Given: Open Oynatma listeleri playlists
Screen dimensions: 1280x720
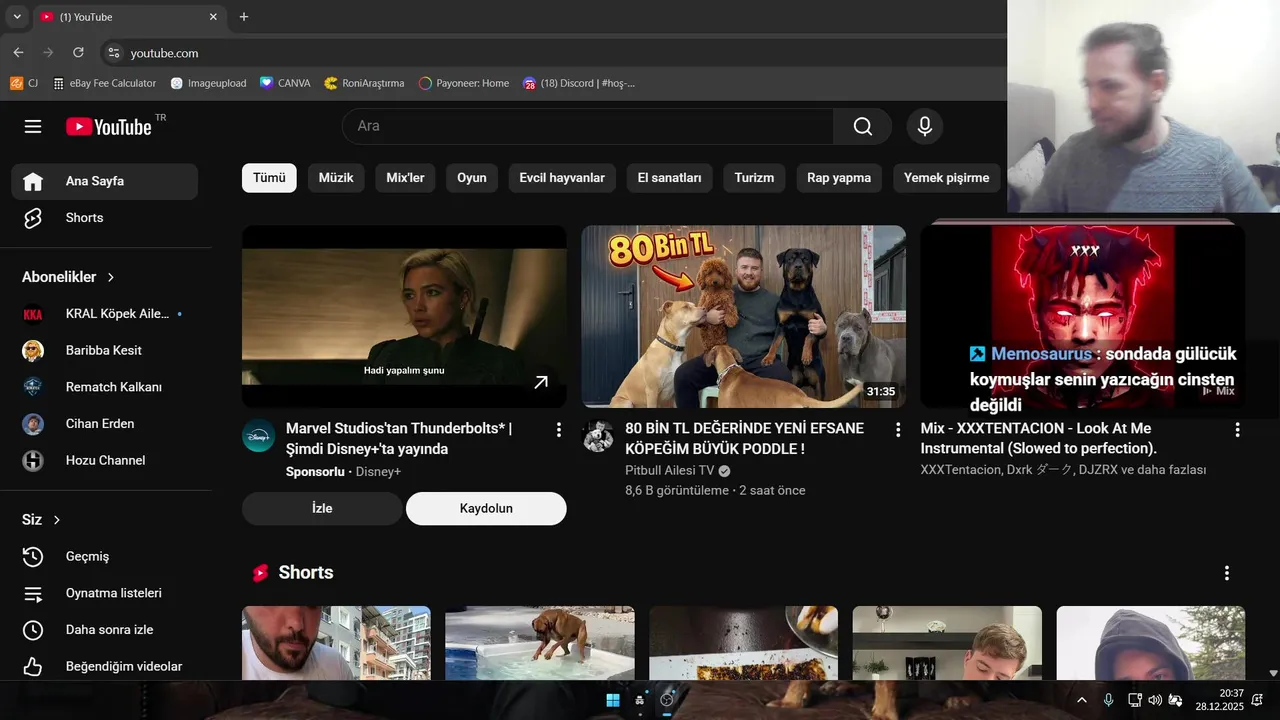Looking at the screenshot, I should (x=105, y=593).
